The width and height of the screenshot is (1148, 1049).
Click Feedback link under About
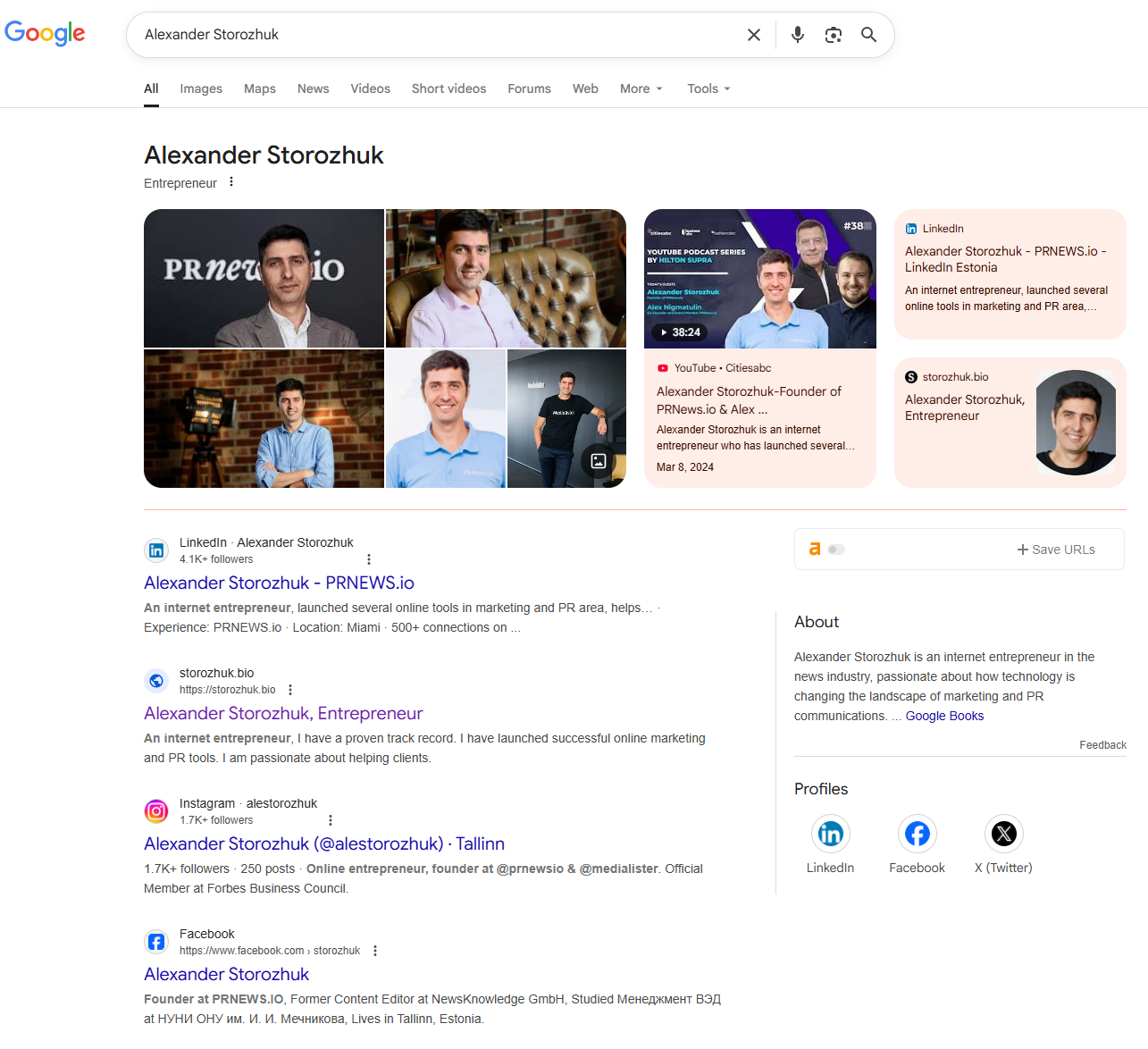click(x=1102, y=745)
